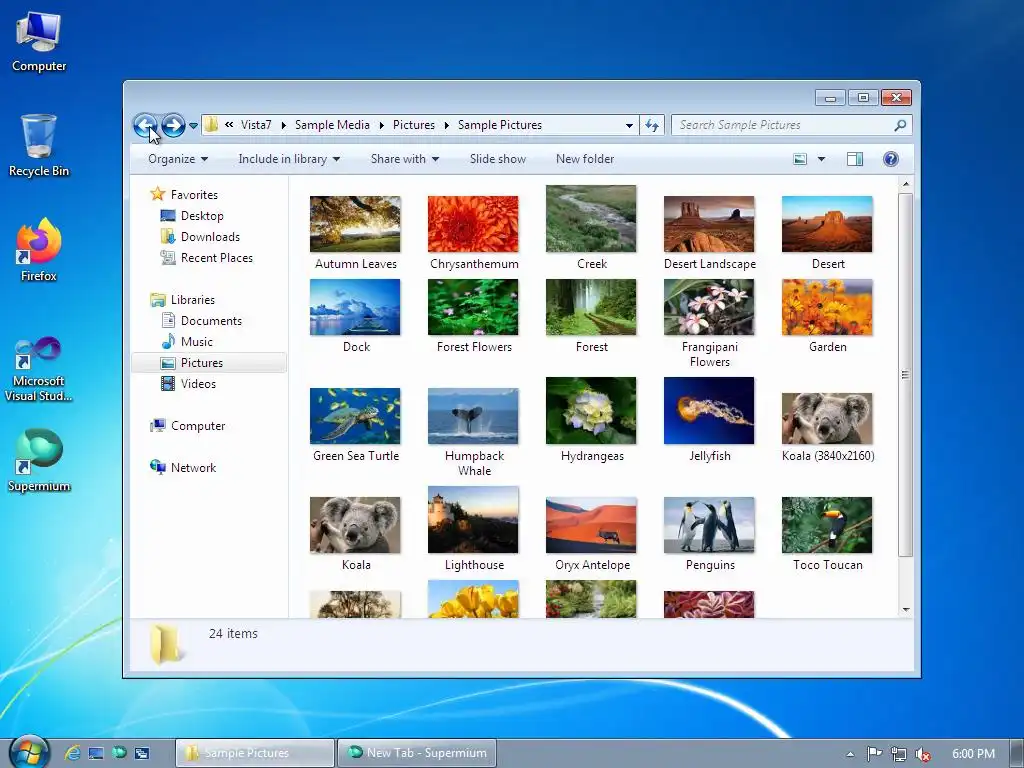Select the Pictures library
Viewport: 1024px width, 768px height.
tap(209, 362)
